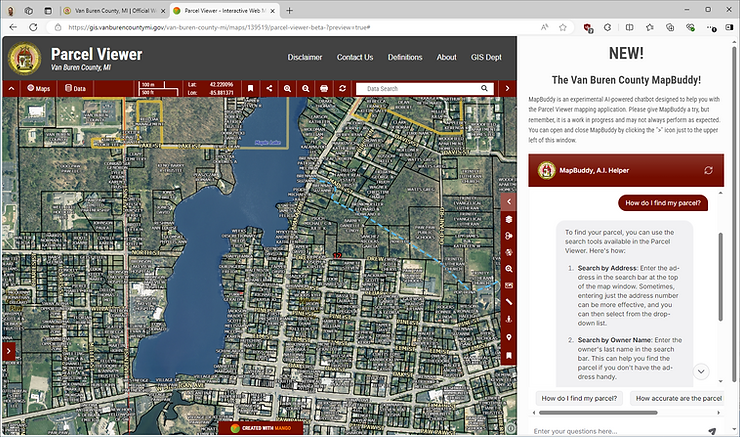Screen dimensions: 740x437
Task: Open the browser extensions puzzle icon
Action: [x=607, y=27]
